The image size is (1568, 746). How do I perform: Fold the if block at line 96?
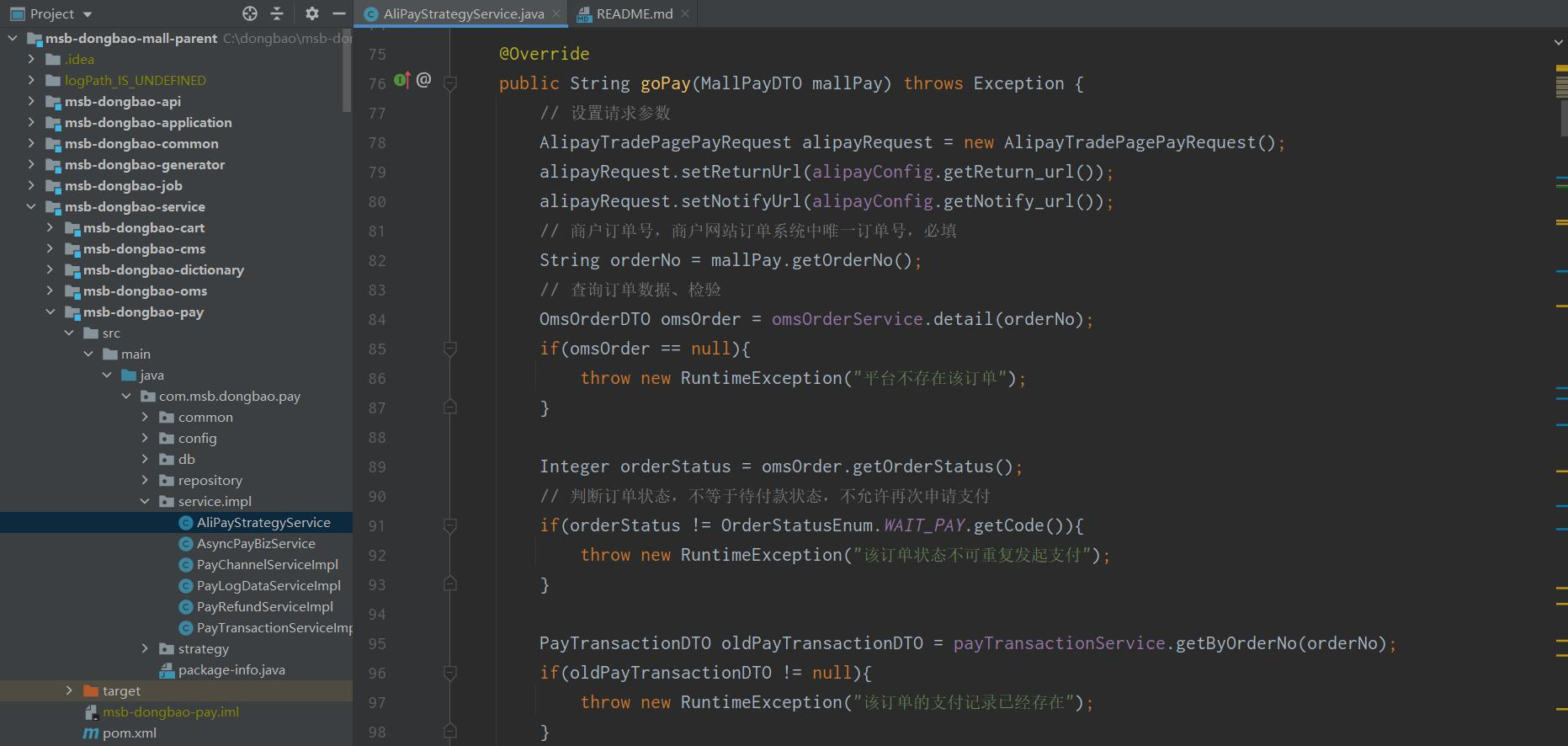click(450, 673)
